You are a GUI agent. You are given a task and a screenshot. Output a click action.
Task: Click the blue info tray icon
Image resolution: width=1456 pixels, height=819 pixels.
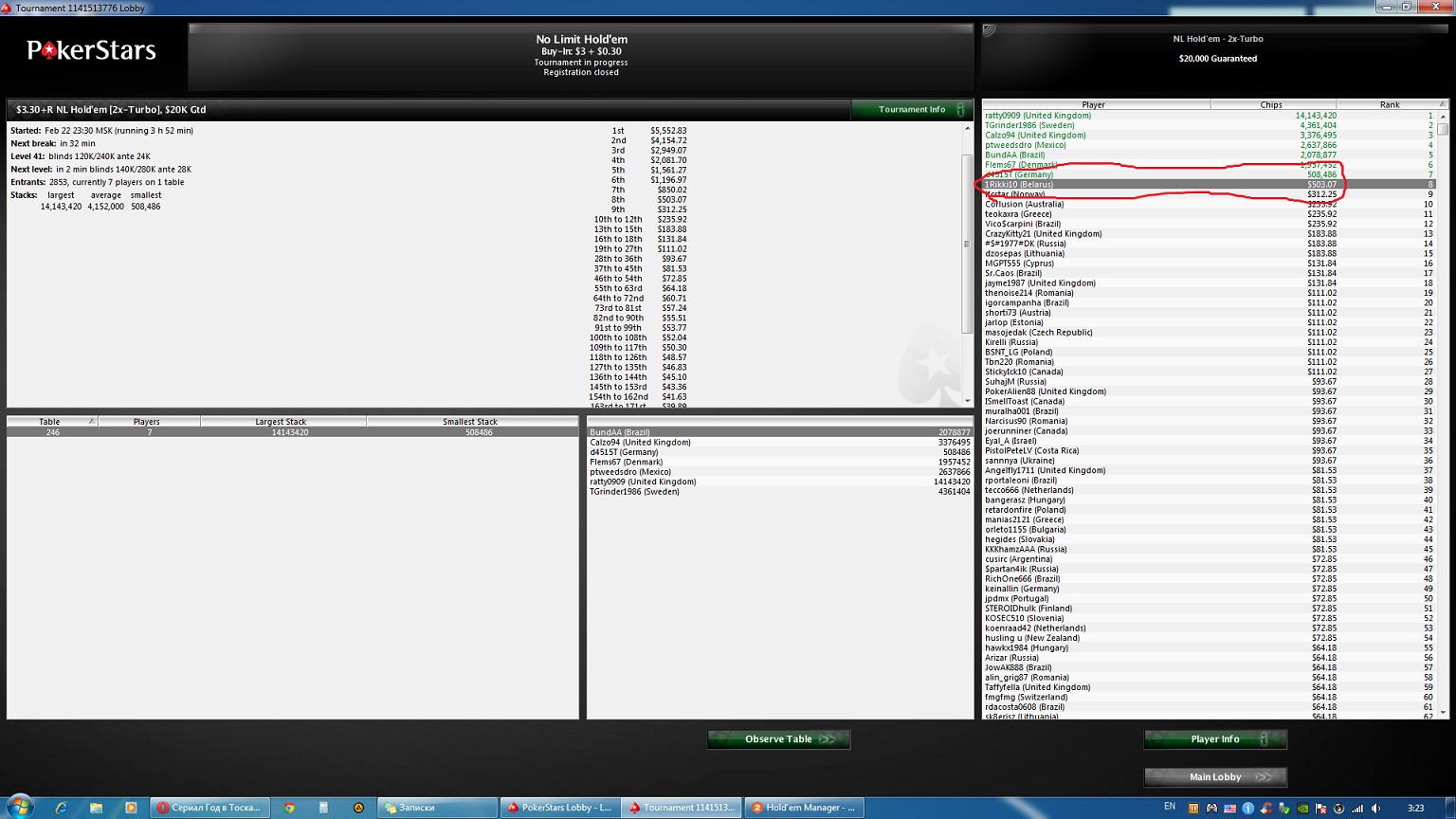point(1247,809)
